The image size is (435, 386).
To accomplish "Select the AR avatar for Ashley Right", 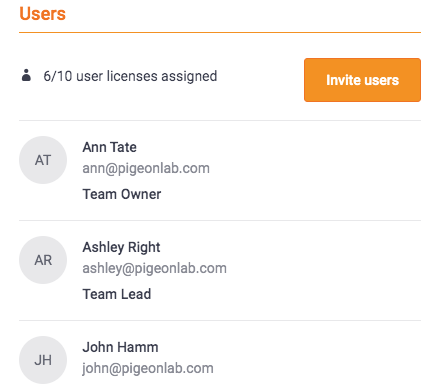I will coord(43,260).
